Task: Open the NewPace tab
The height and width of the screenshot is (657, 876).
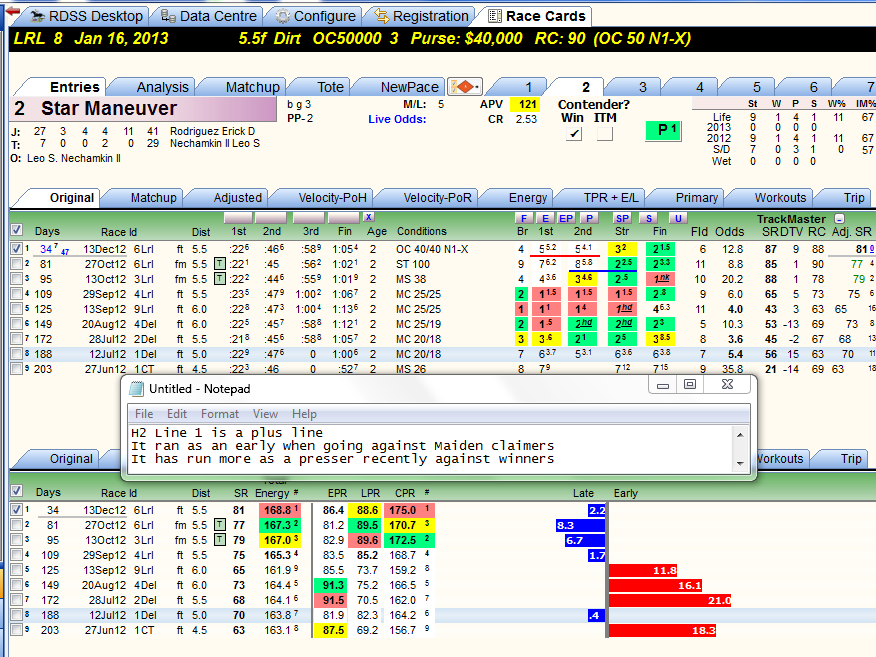Action: 410,87
